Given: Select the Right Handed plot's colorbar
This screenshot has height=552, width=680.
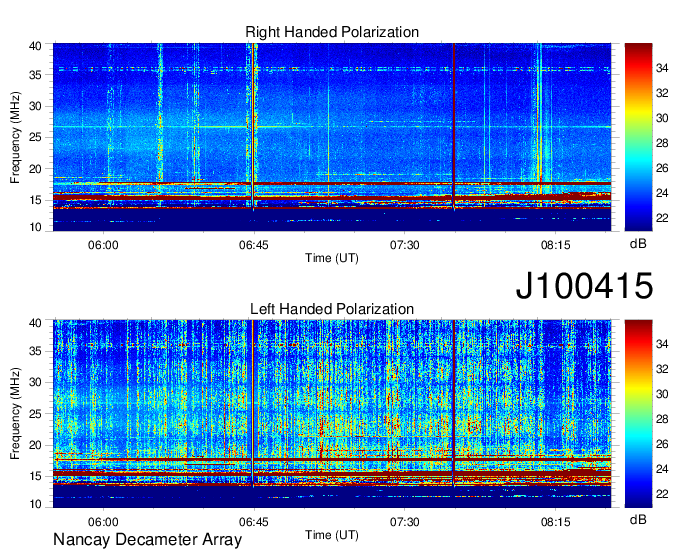Looking at the screenshot, I should pos(638,137).
